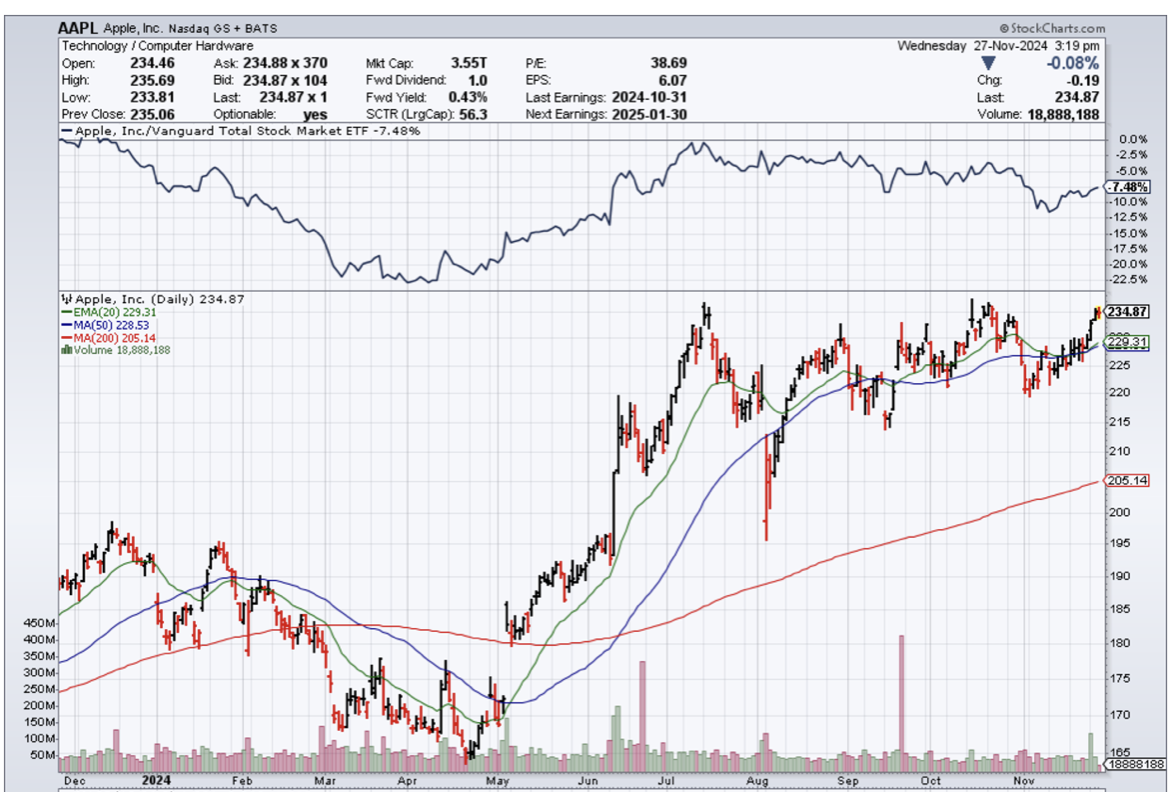This screenshot has height=794, width=1170.
Task: Click the down-arrow price change icon
Action: [x=989, y=63]
